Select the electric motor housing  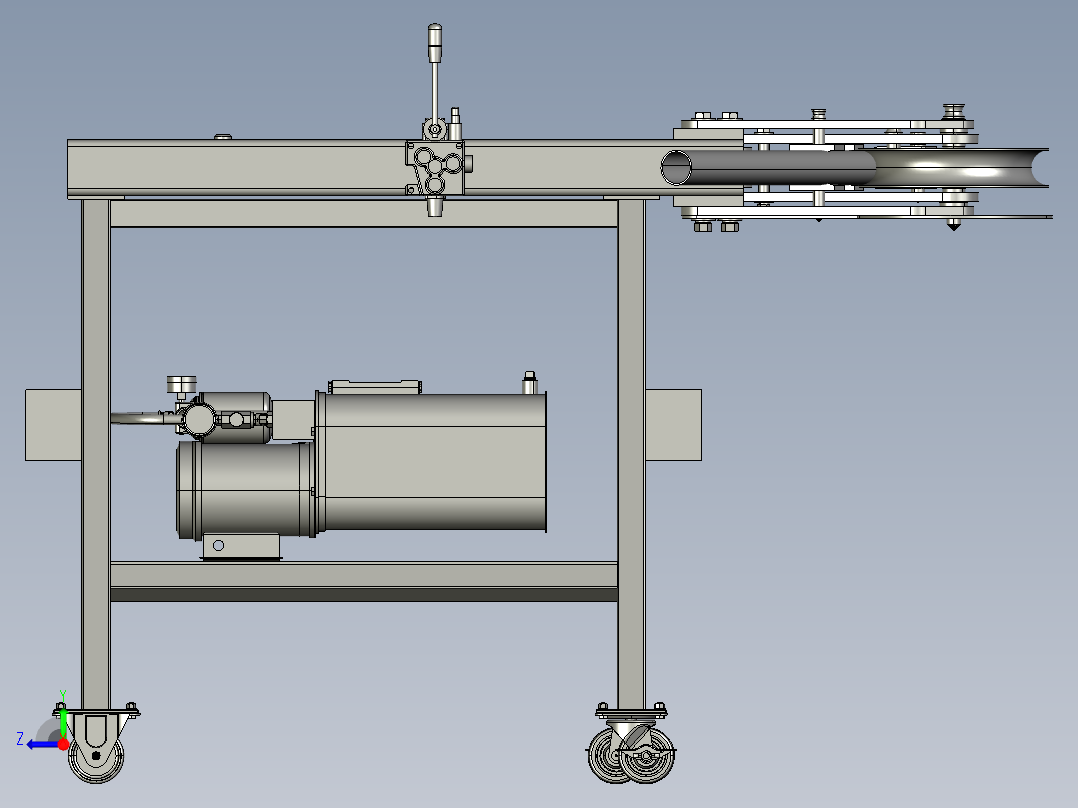point(245,490)
